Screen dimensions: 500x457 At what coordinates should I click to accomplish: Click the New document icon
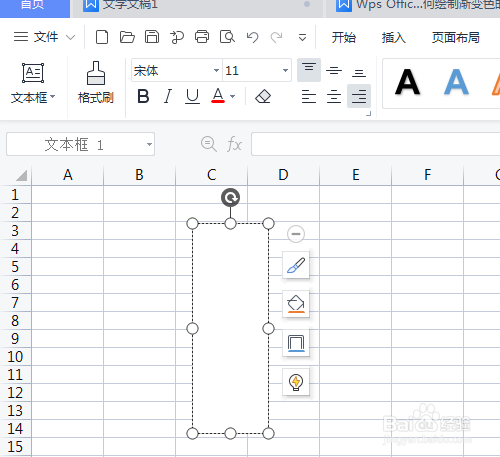coord(102,37)
